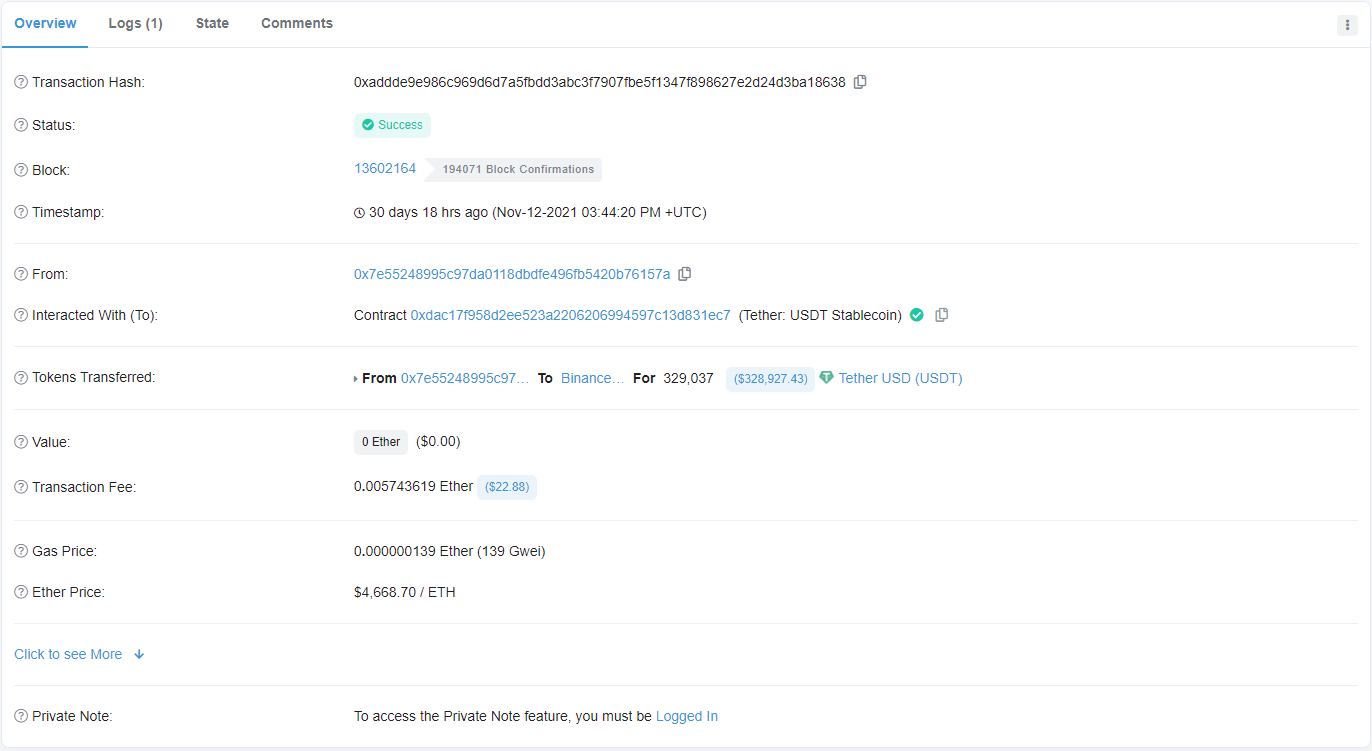This screenshot has height=751, width=1372.
Task: Copy the transaction hash to clipboard
Action: (x=860, y=82)
